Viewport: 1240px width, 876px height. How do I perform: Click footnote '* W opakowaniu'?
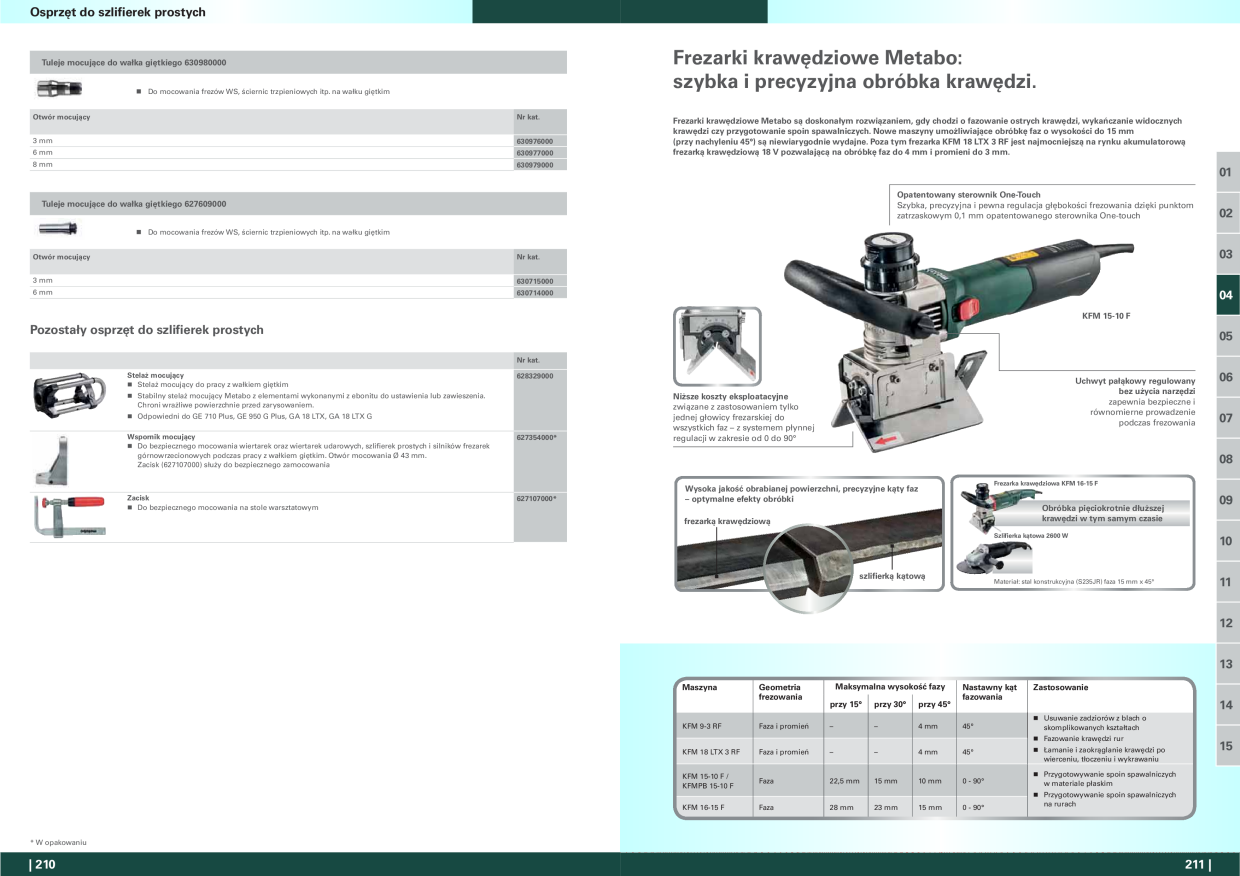[58, 843]
